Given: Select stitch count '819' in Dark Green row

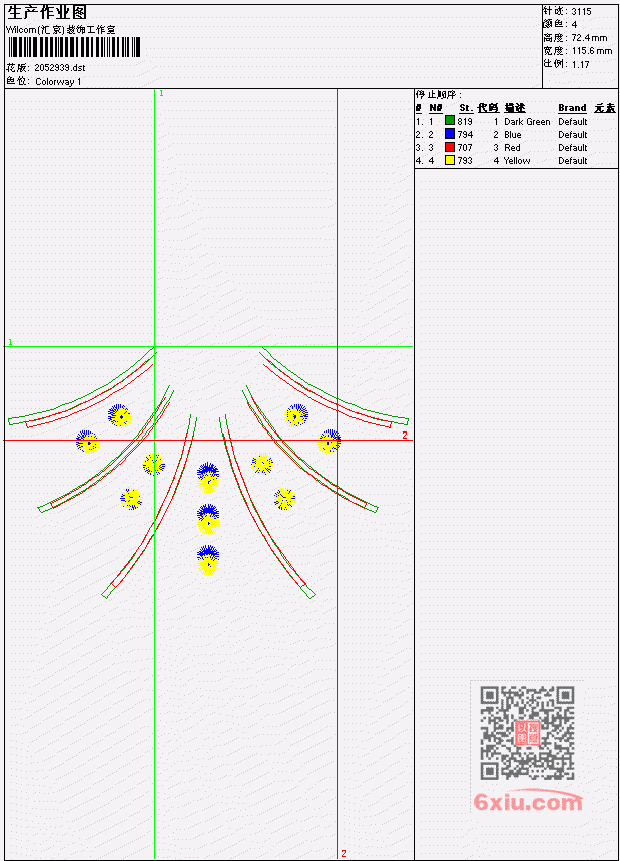Looking at the screenshot, I should point(465,121).
